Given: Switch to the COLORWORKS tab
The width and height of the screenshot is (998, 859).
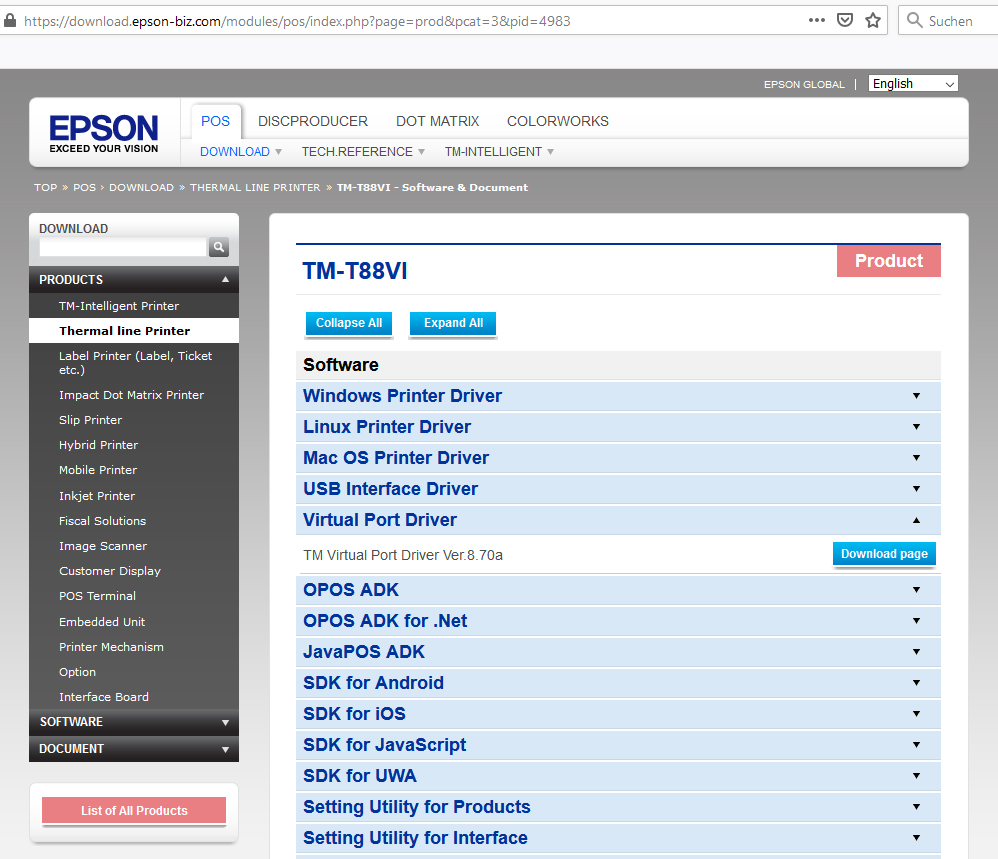Looking at the screenshot, I should click(x=558, y=122).
